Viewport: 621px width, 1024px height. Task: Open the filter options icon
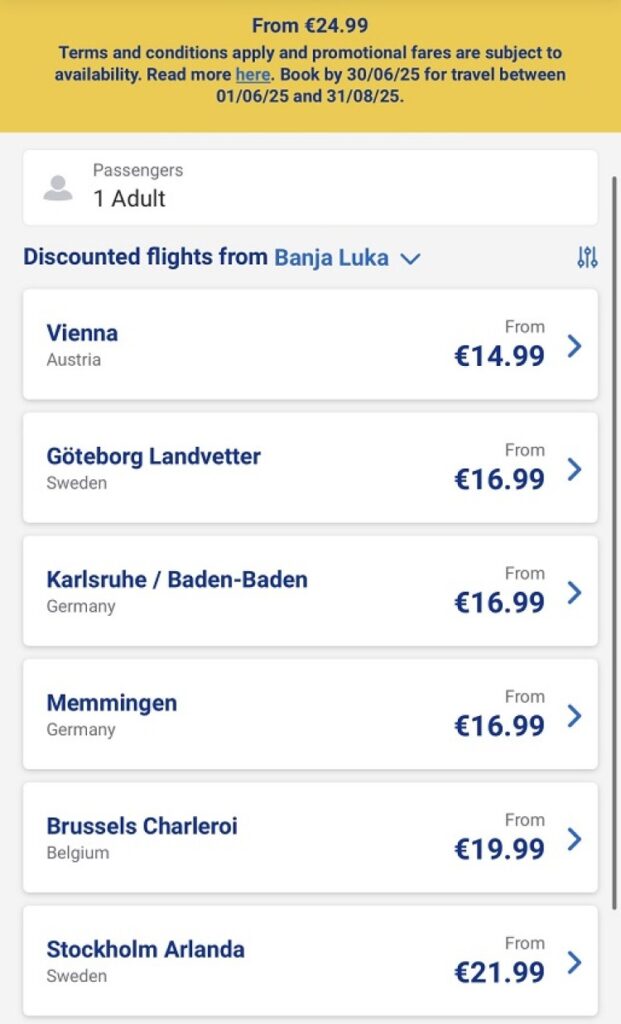[x=587, y=257]
